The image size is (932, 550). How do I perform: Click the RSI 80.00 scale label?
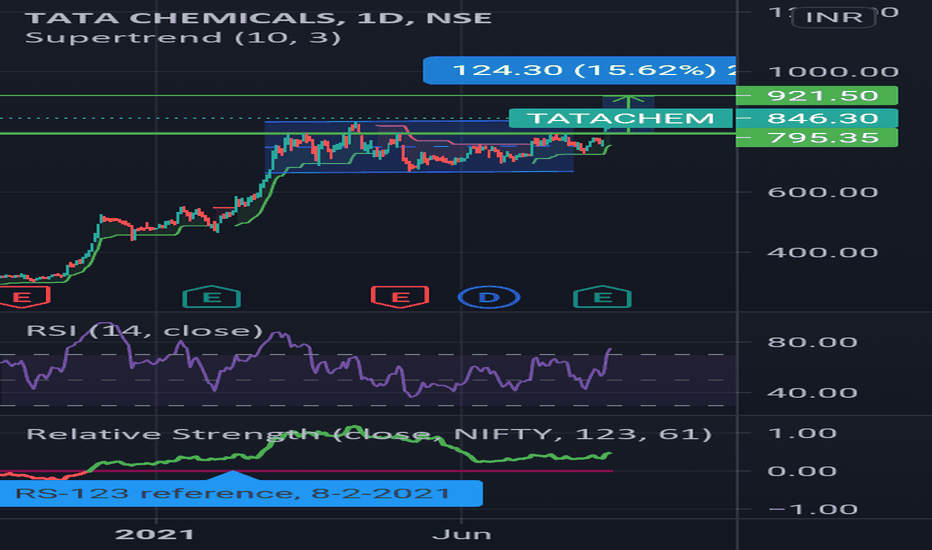(813, 342)
